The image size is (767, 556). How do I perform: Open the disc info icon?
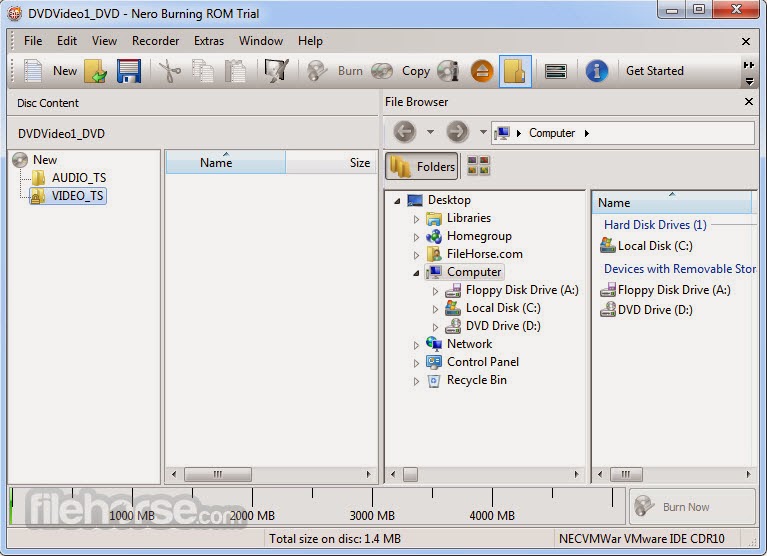pyautogui.click(x=448, y=71)
